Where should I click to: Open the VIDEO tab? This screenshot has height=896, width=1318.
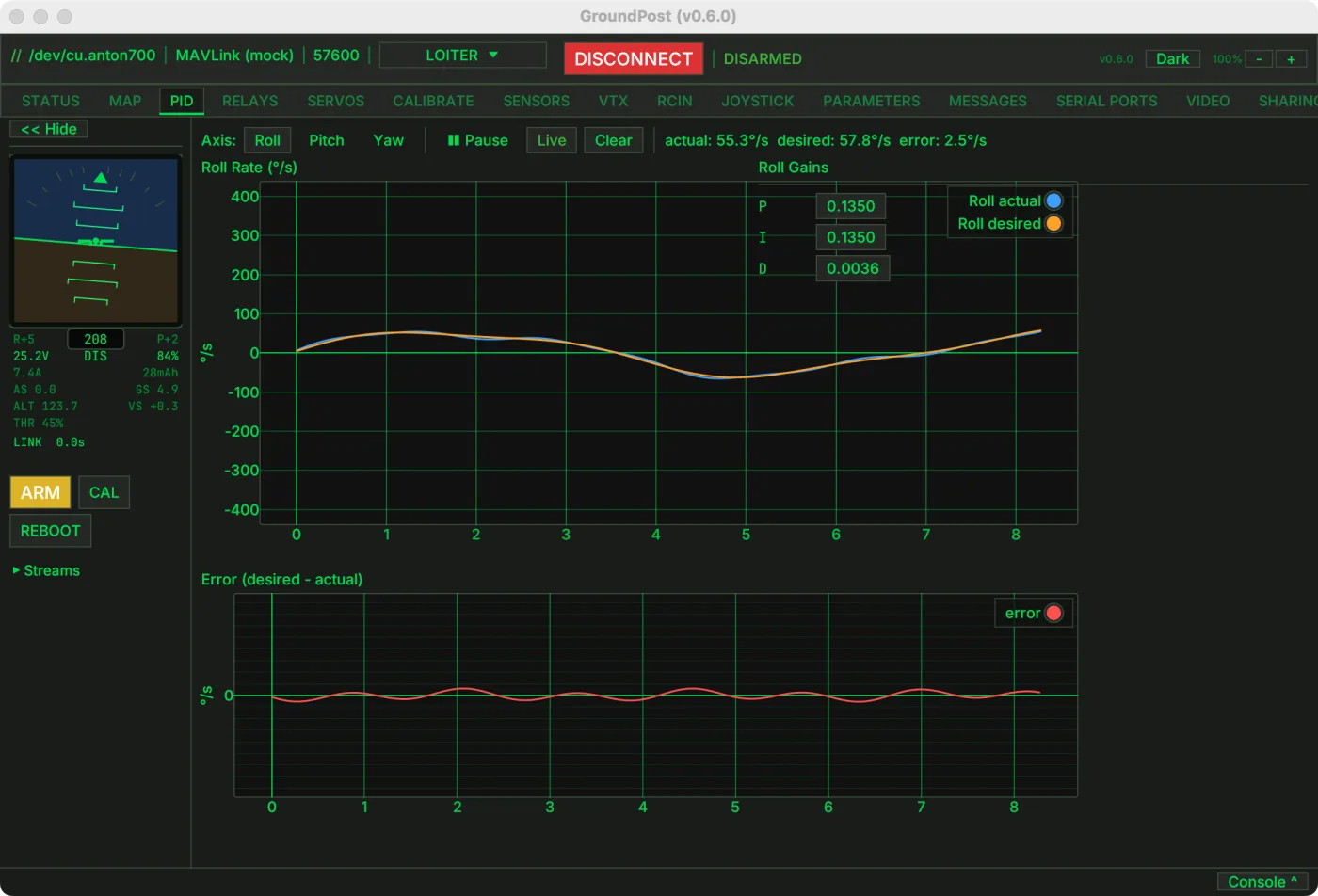1208,101
